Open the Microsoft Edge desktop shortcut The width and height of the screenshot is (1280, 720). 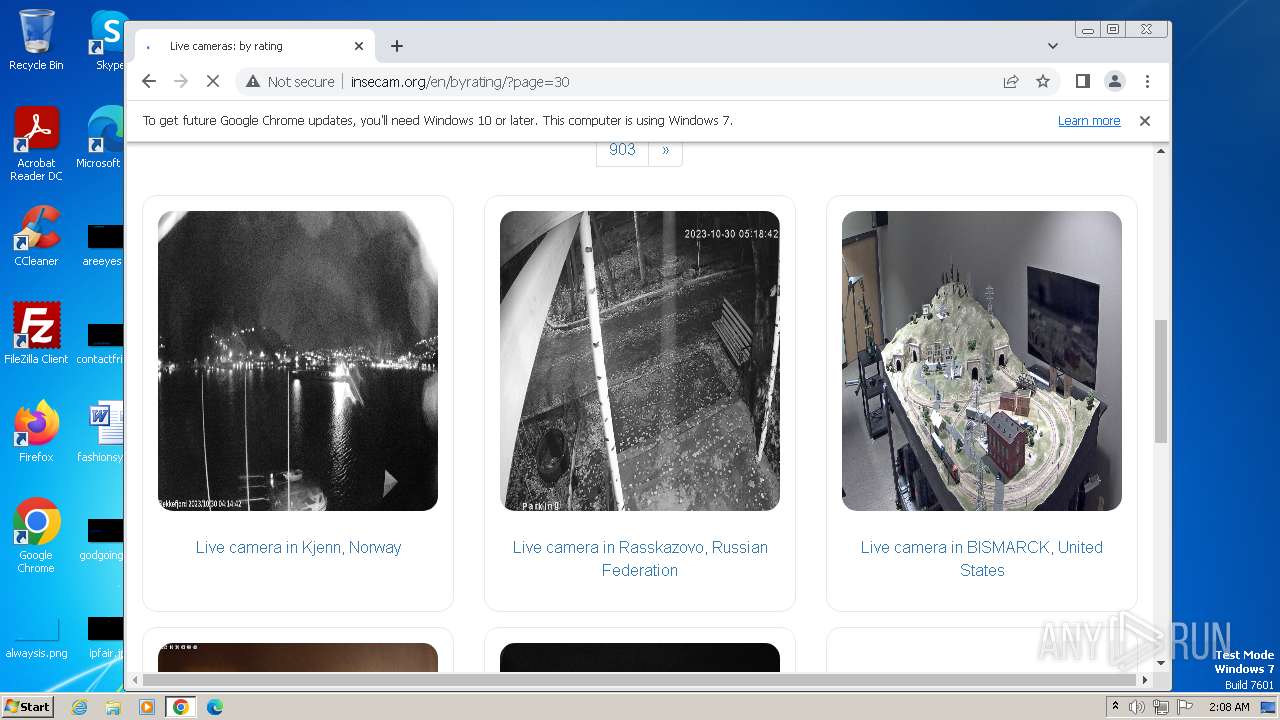pyautogui.click(x=100, y=138)
